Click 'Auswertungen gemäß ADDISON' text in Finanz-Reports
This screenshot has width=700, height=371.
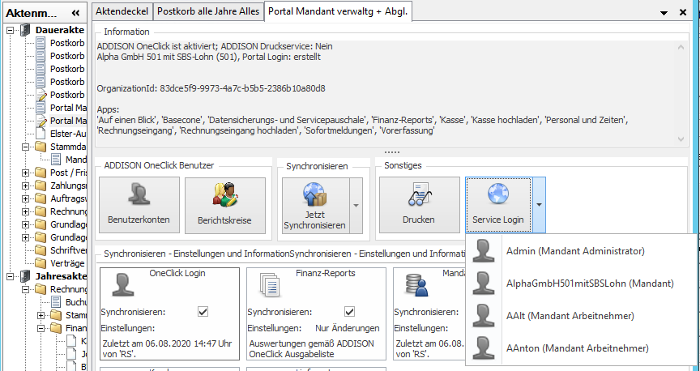(312, 344)
